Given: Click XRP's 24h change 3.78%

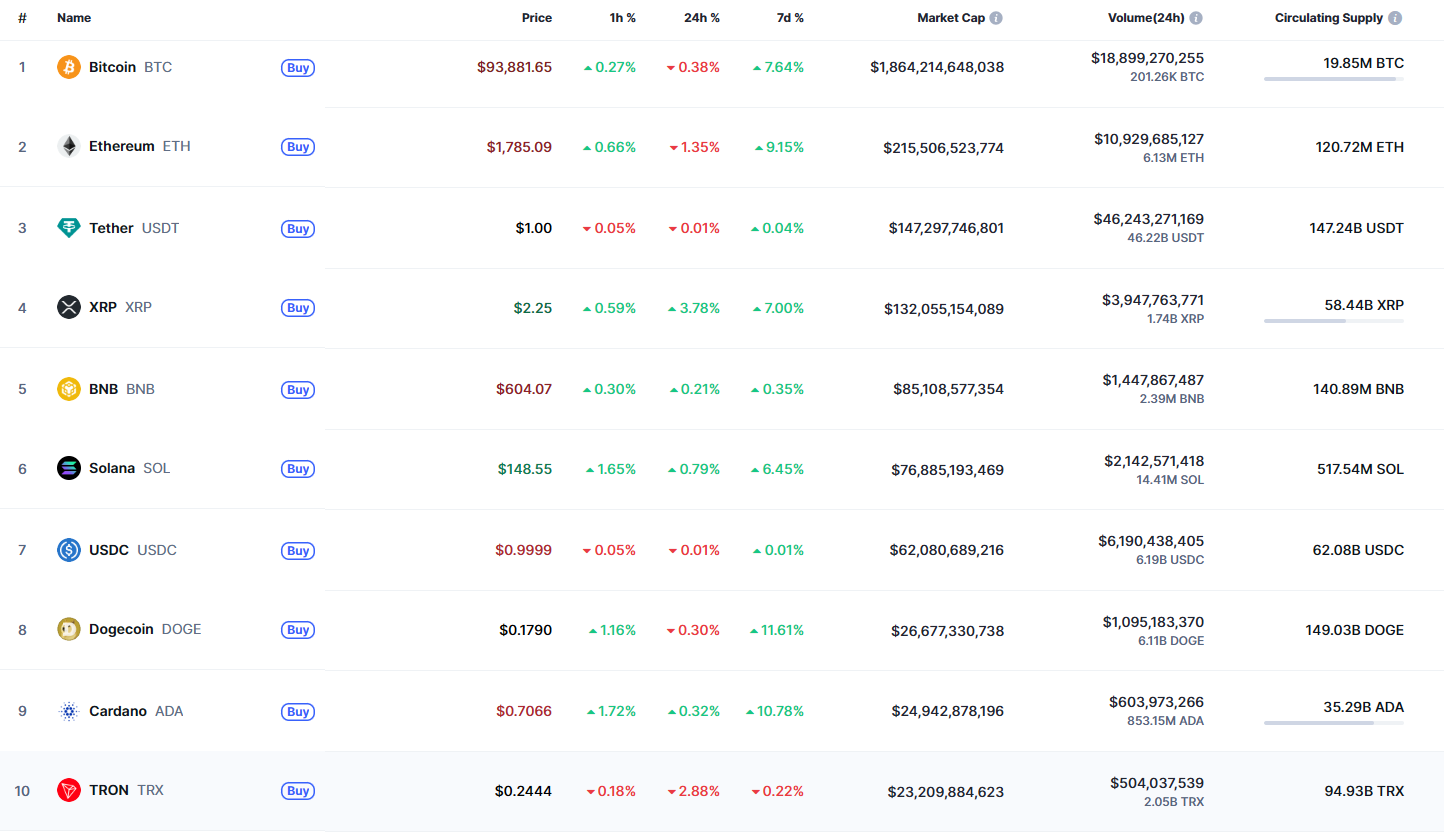Looking at the screenshot, I should click(x=694, y=308).
